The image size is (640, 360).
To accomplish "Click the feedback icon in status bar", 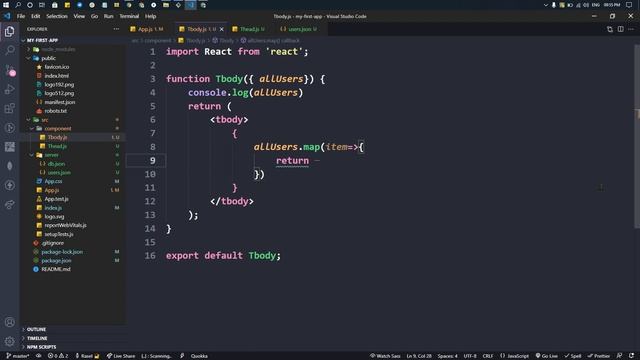I will (619, 356).
